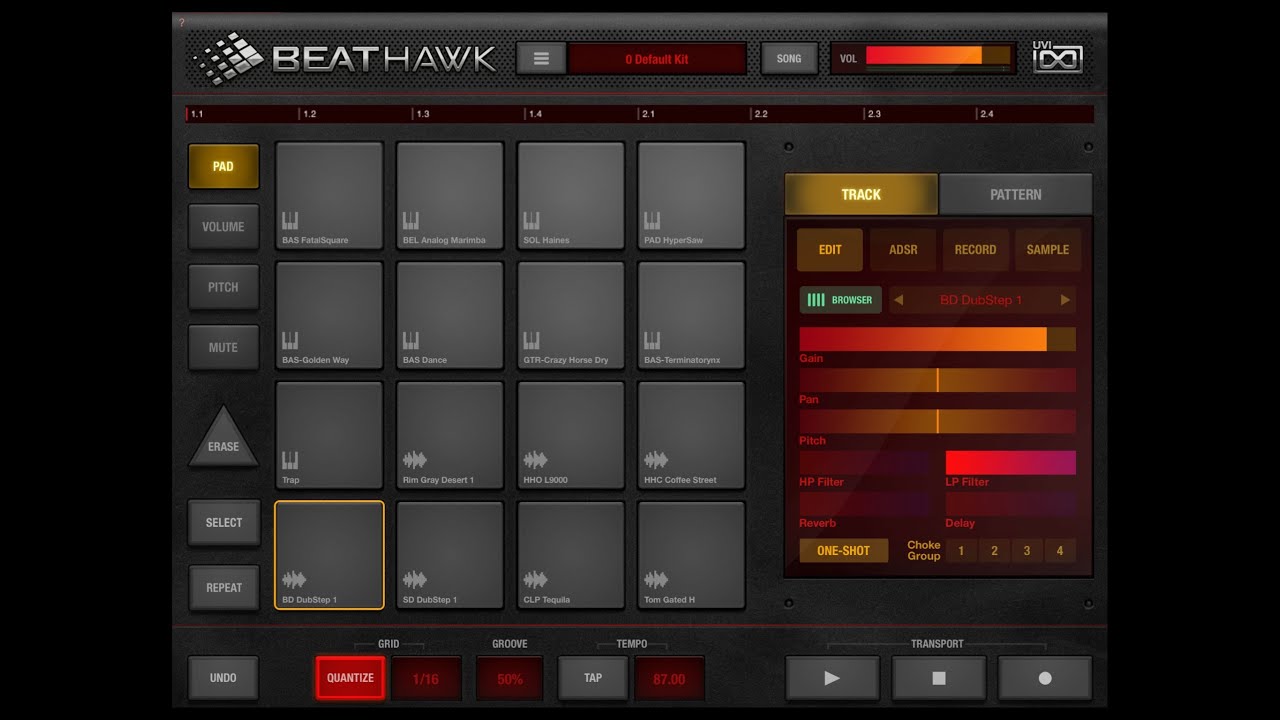Screen dimensions: 1280x720
Task: Trigger the PAD HyperSaw pad
Action: pos(691,195)
